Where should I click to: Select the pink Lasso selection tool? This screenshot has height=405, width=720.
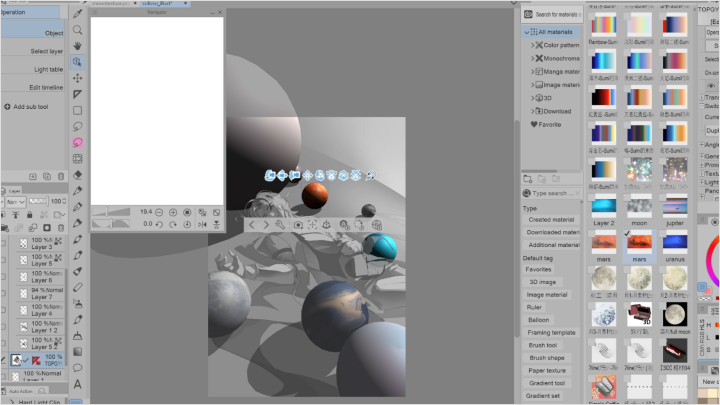point(77,143)
